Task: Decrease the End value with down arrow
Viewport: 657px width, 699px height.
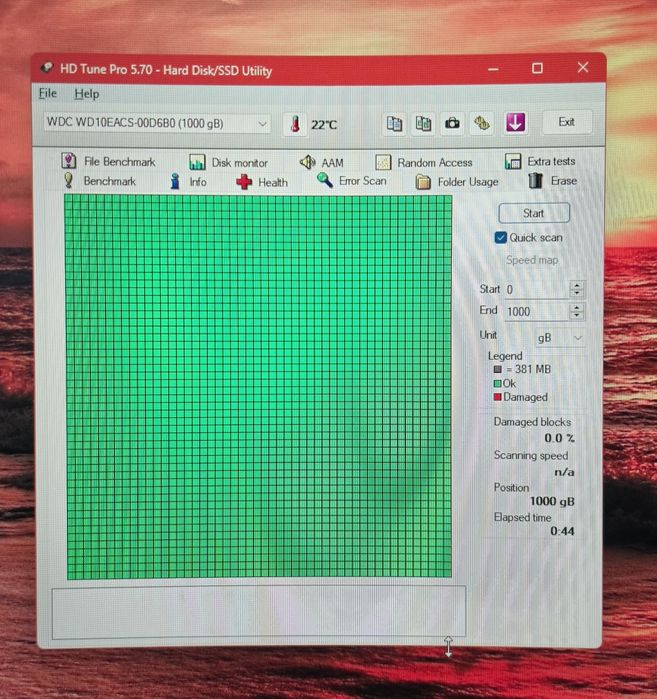Action: [x=577, y=315]
